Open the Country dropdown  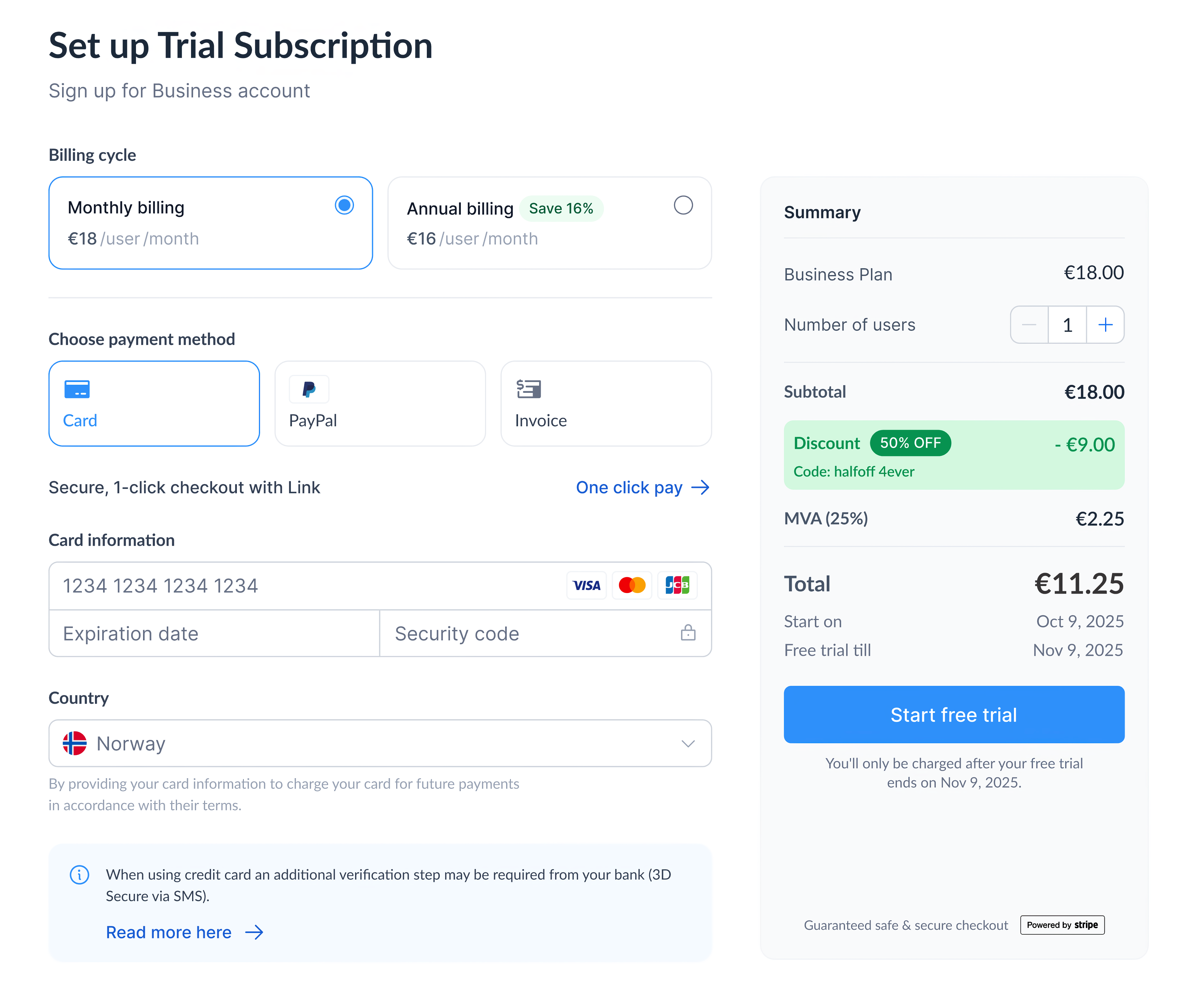(688, 743)
